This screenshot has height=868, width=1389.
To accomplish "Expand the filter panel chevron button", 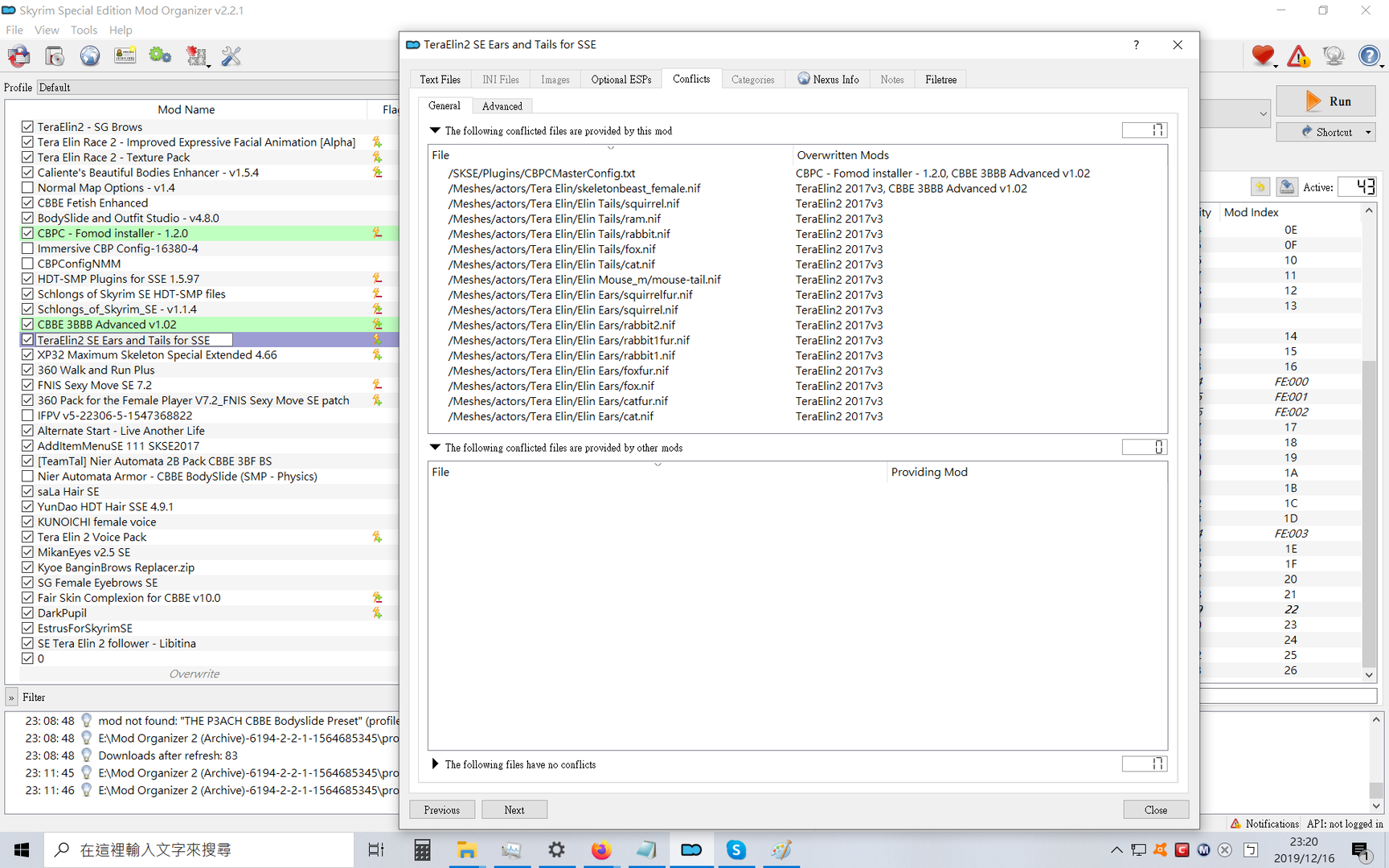I will coord(11,698).
